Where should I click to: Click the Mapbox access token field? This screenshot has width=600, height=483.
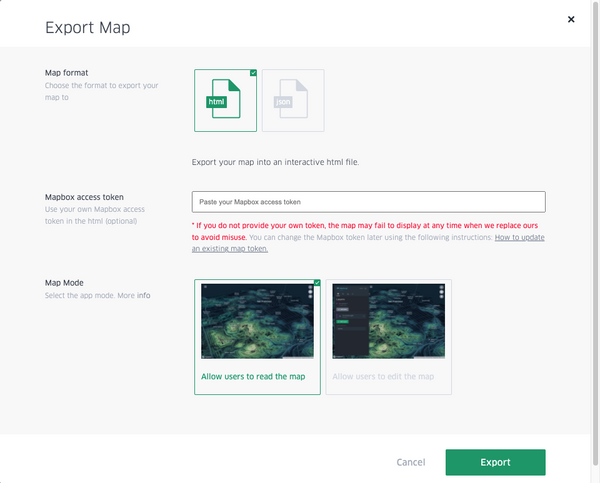click(368, 202)
